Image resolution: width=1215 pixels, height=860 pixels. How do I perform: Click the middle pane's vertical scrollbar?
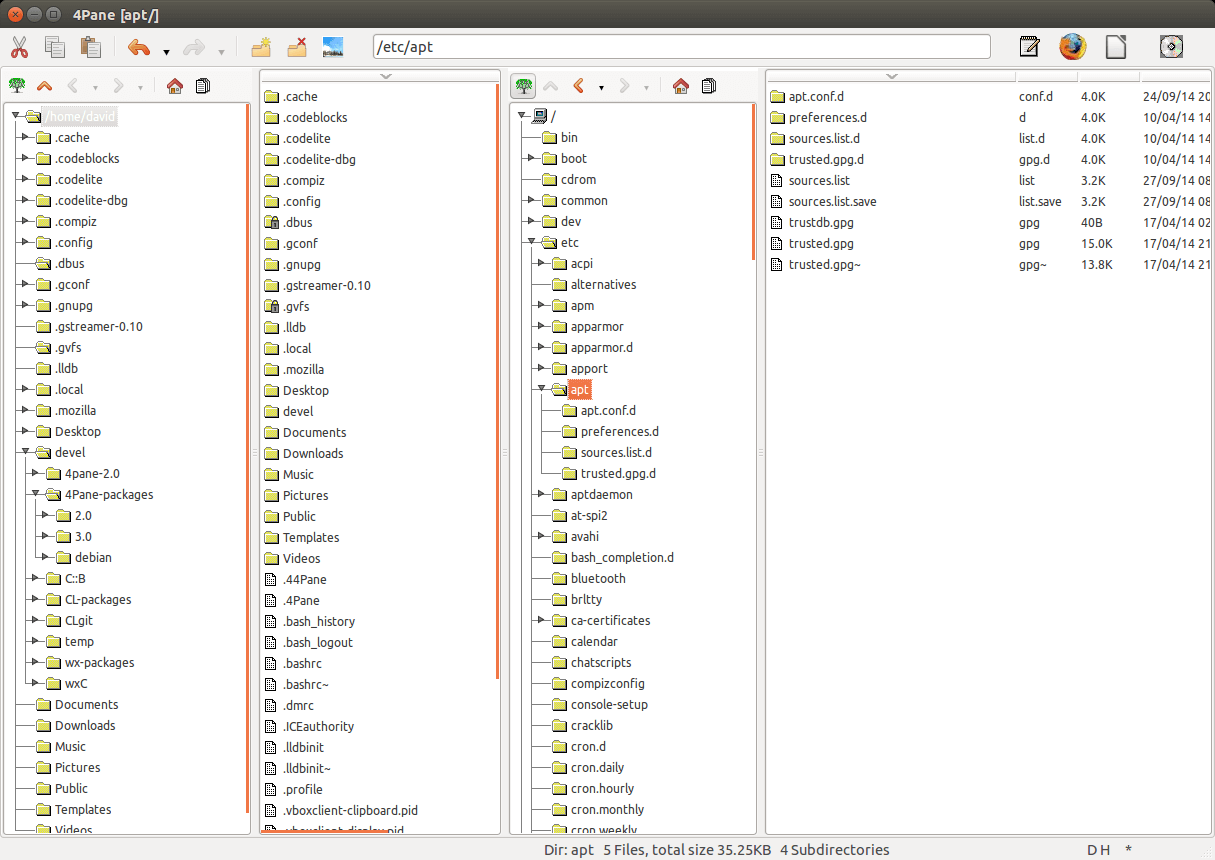click(497, 400)
